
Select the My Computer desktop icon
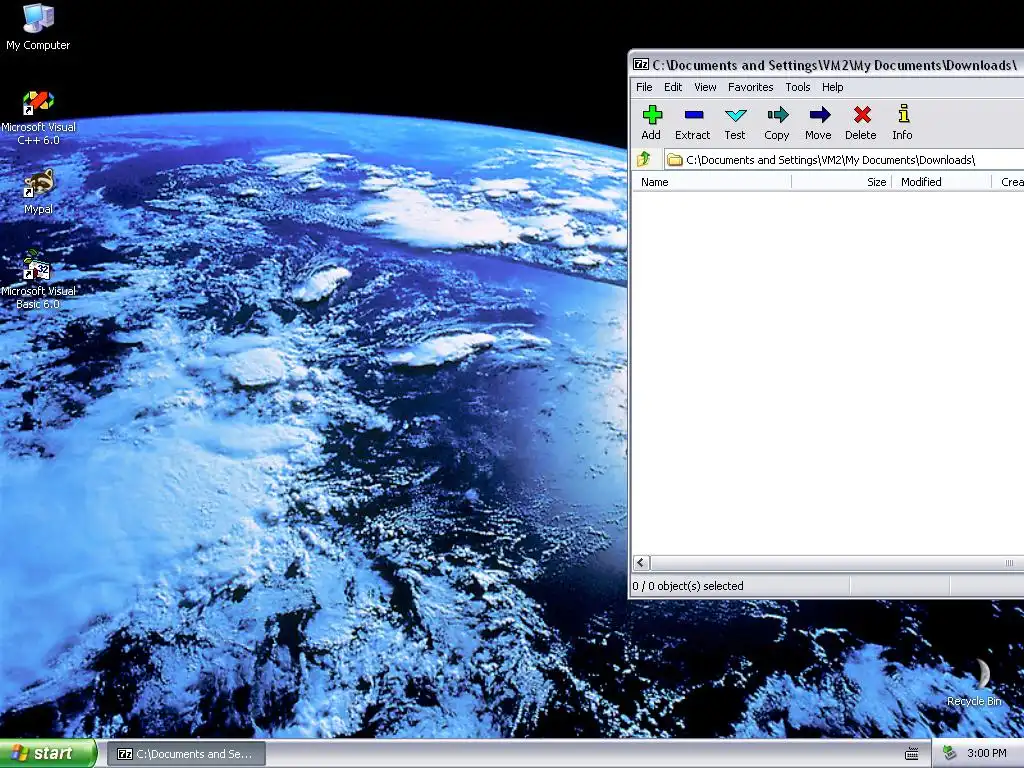coord(38,27)
